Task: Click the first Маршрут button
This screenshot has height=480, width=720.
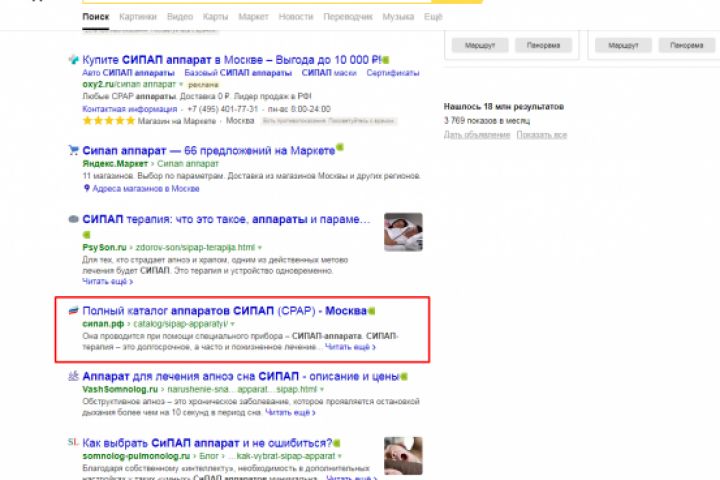Action: pos(480,45)
